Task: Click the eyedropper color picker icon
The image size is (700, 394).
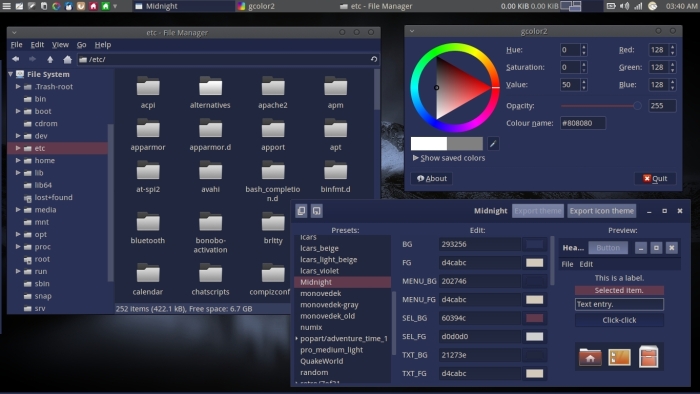Action: 493,144
